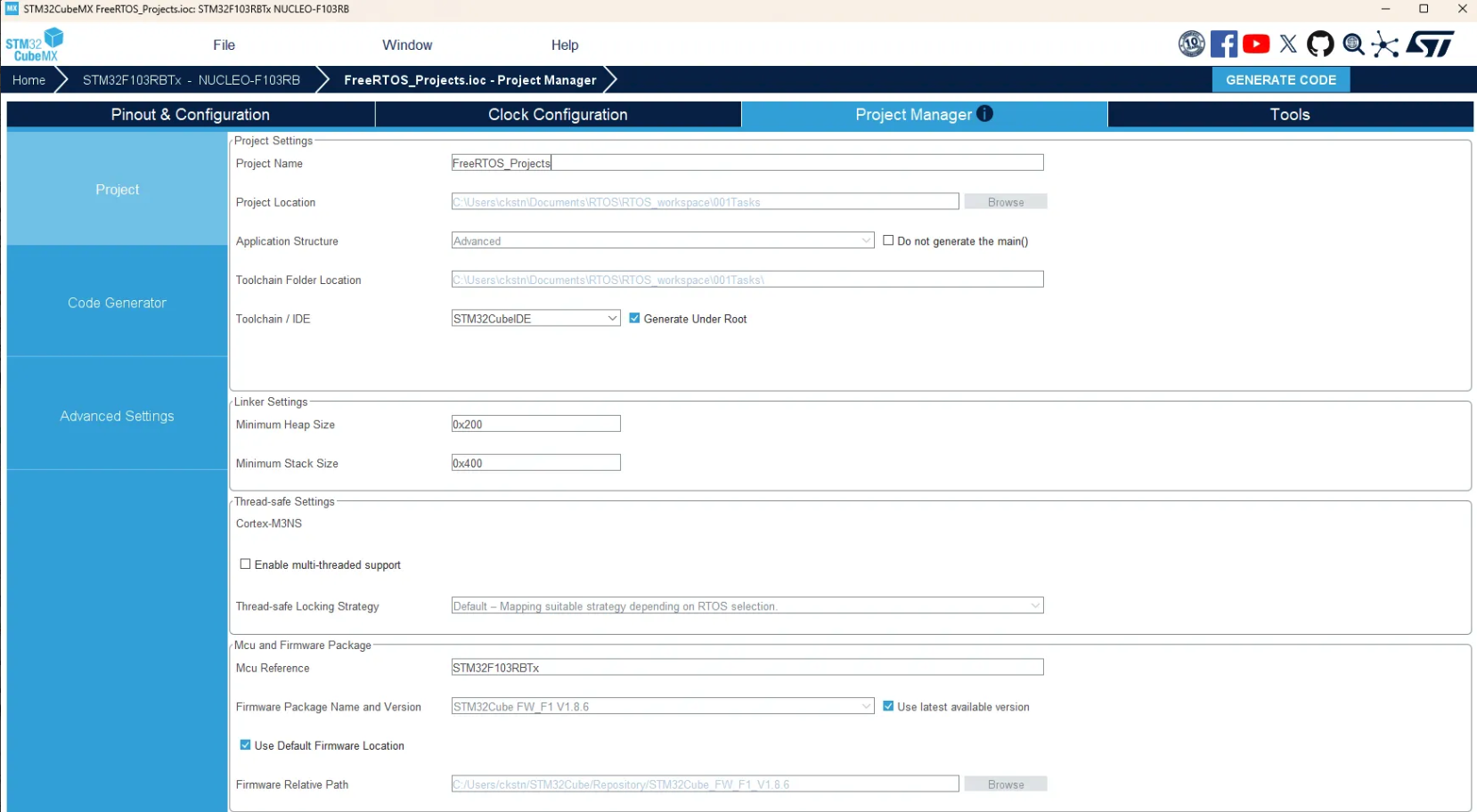Open the Facebook icon link
Screen dimensions: 1477x812
click(x=1224, y=44)
